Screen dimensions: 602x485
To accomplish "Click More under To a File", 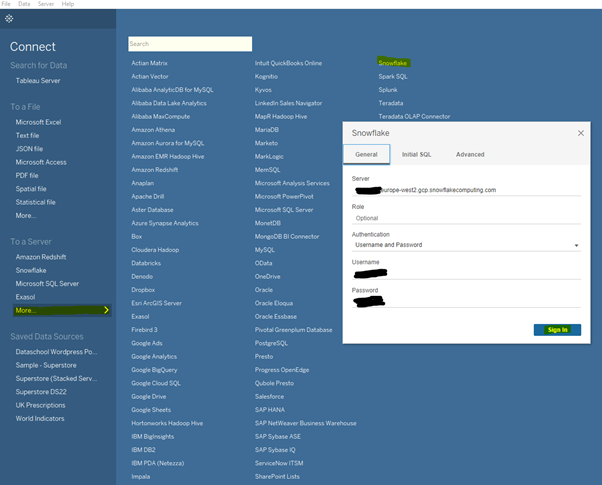I will [26, 215].
